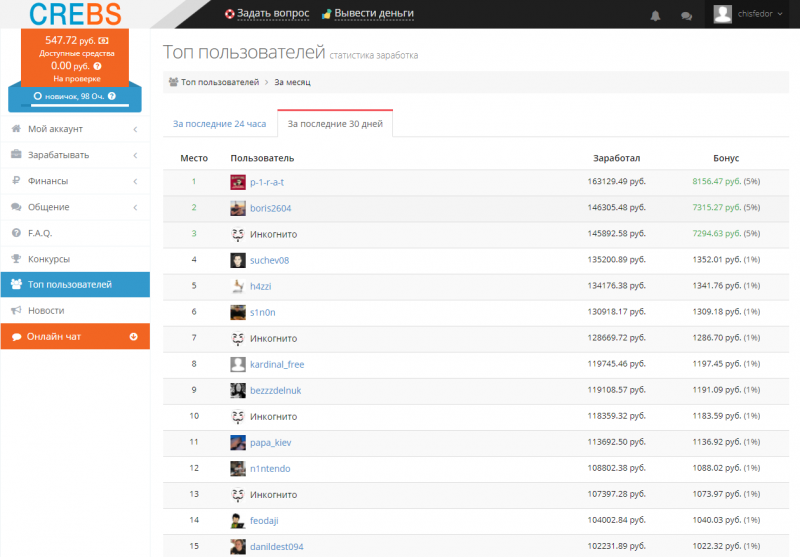Open user kardinal_free profile
Image resolution: width=800 pixels, height=557 pixels.
277,364
